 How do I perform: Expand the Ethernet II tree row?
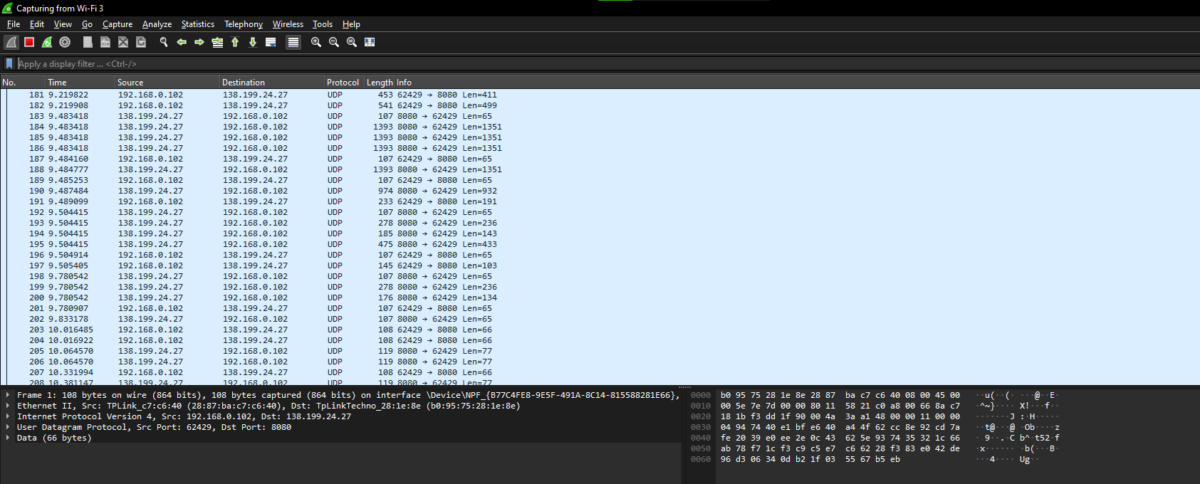[x=9, y=405]
